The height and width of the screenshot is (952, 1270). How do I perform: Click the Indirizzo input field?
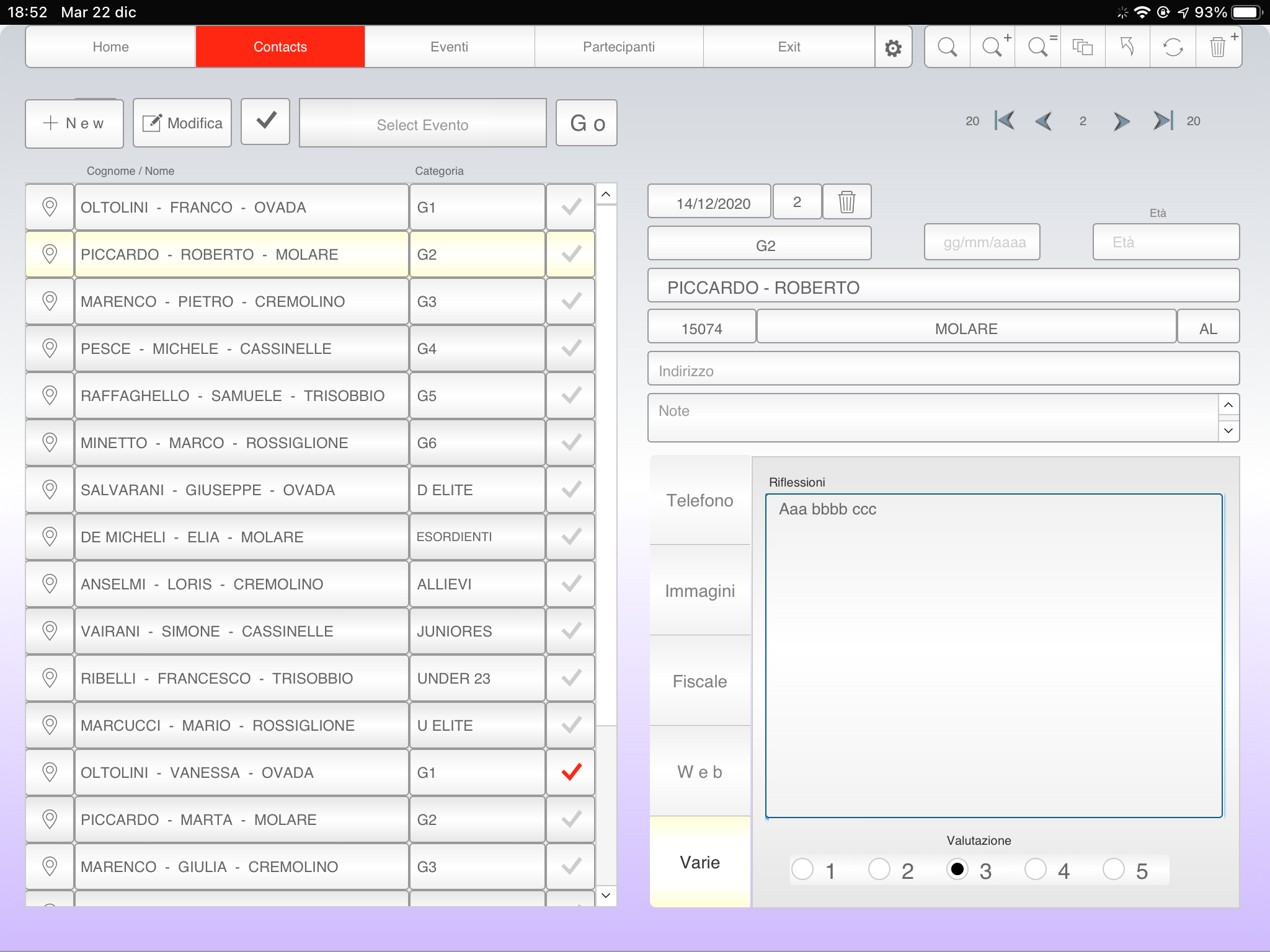[x=943, y=370]
